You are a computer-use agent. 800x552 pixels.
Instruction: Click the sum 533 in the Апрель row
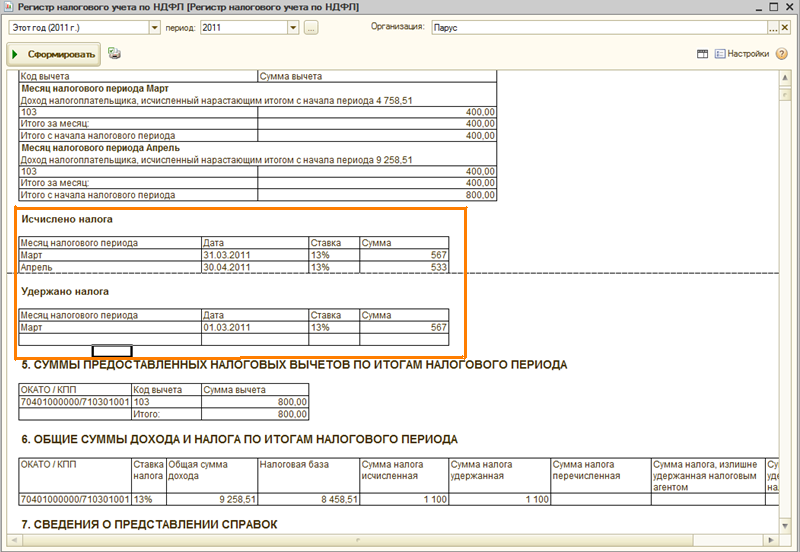click(404, 267)
